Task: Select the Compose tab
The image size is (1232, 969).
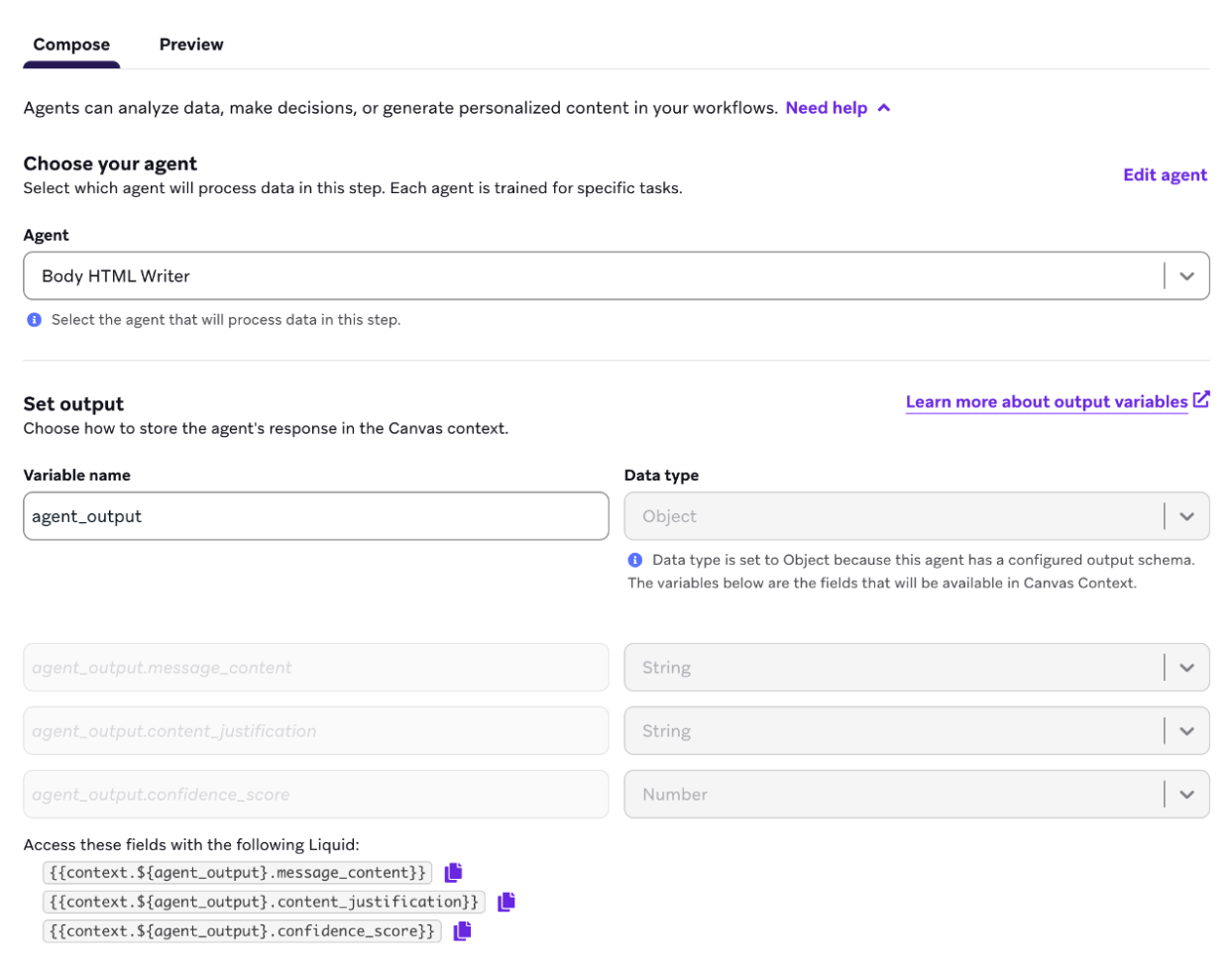Action: coord(71,44)
